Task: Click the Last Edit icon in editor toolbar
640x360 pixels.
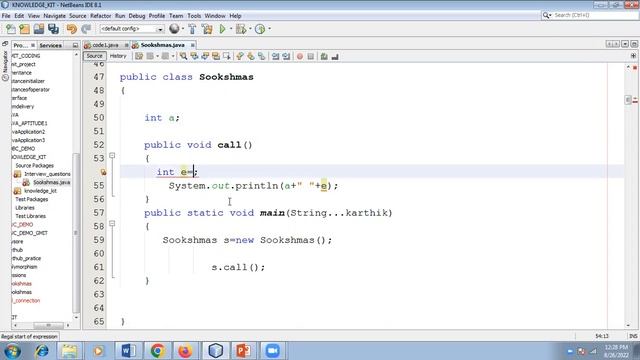Action: pyautogui.click(x=139, y=56)
